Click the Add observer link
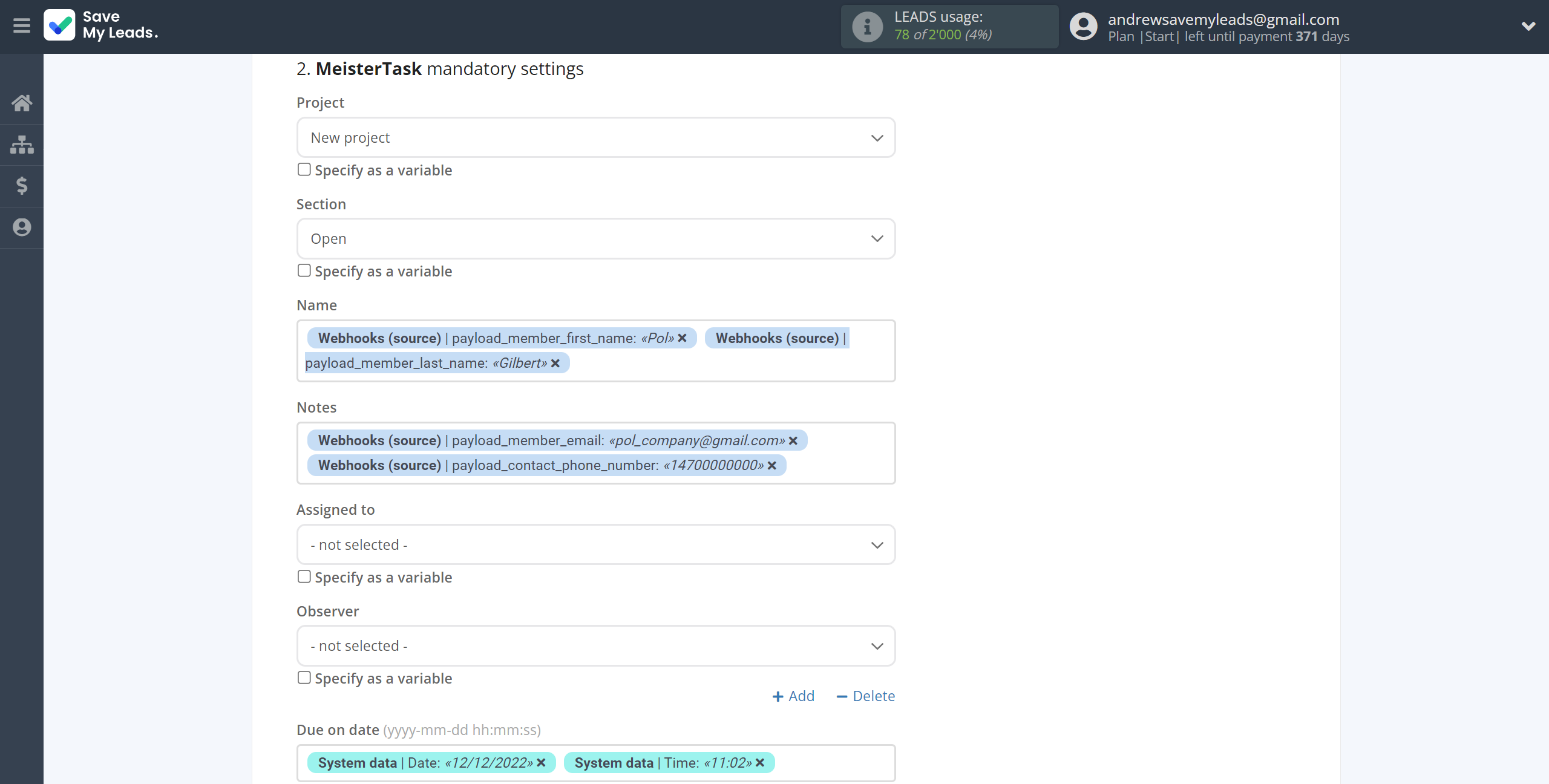Viewport: 1549px width, 784px height. [794, 696]
